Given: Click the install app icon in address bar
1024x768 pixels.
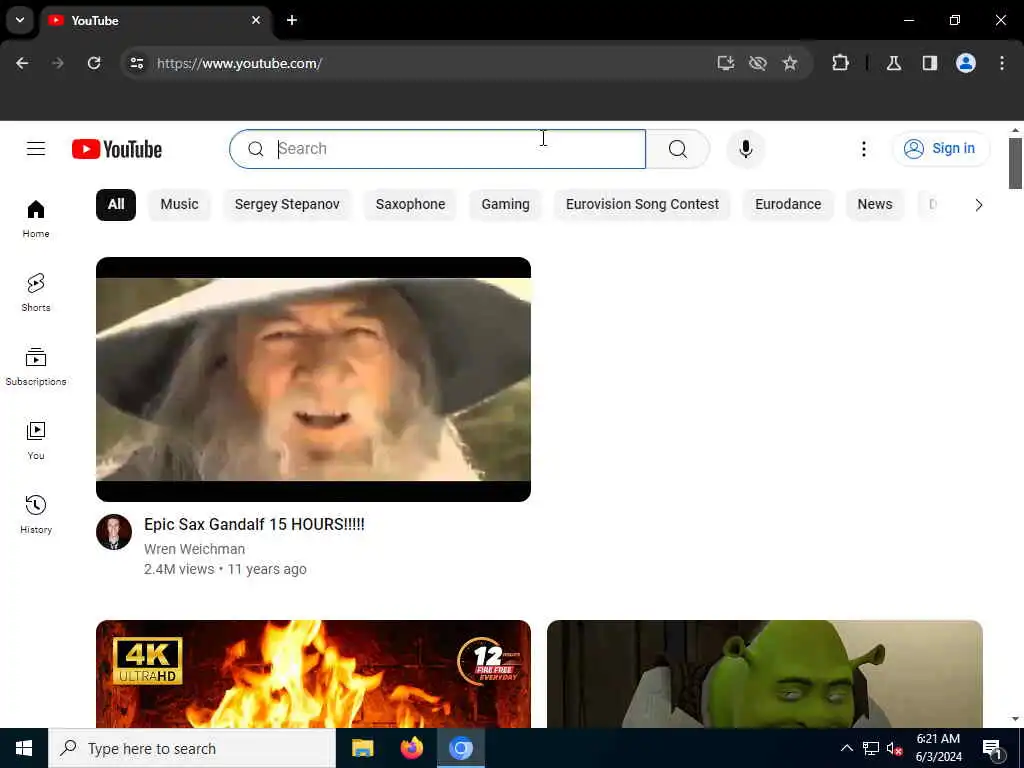Looking at the screenshot, I should 726,63.
